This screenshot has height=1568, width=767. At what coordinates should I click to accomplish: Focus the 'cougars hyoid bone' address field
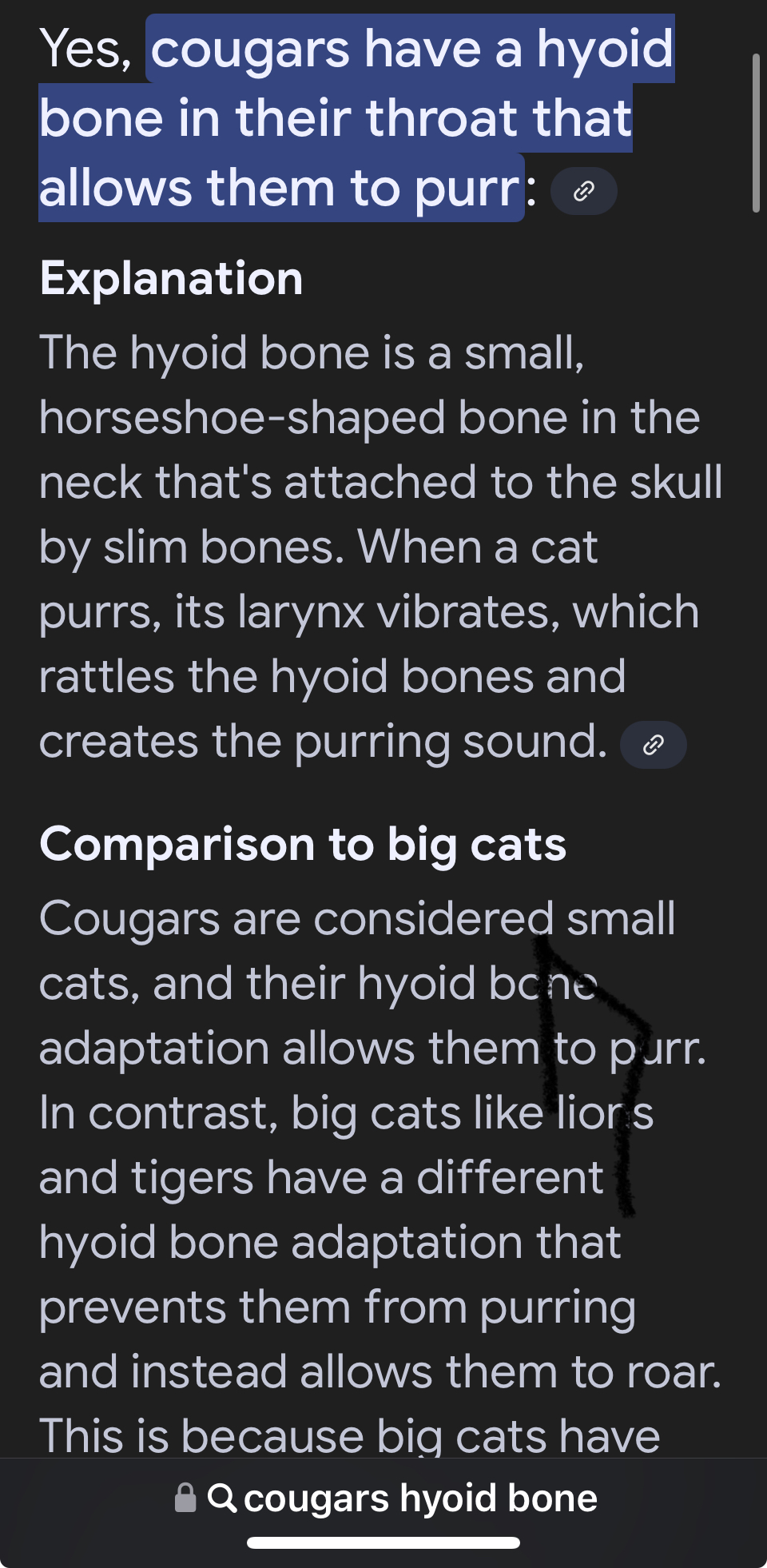(420, 1498)
